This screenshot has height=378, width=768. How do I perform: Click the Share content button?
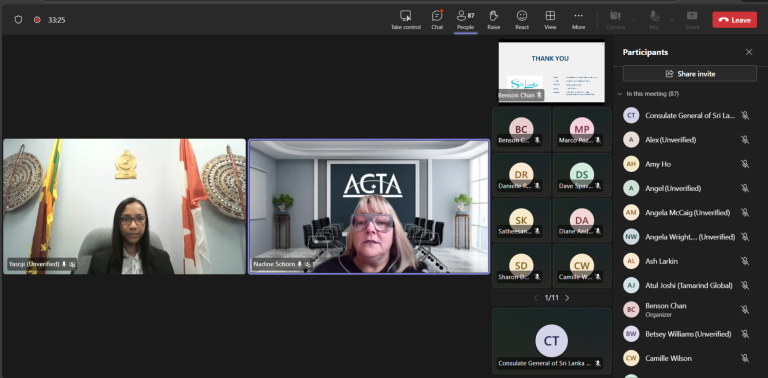(x=692, y=20)
